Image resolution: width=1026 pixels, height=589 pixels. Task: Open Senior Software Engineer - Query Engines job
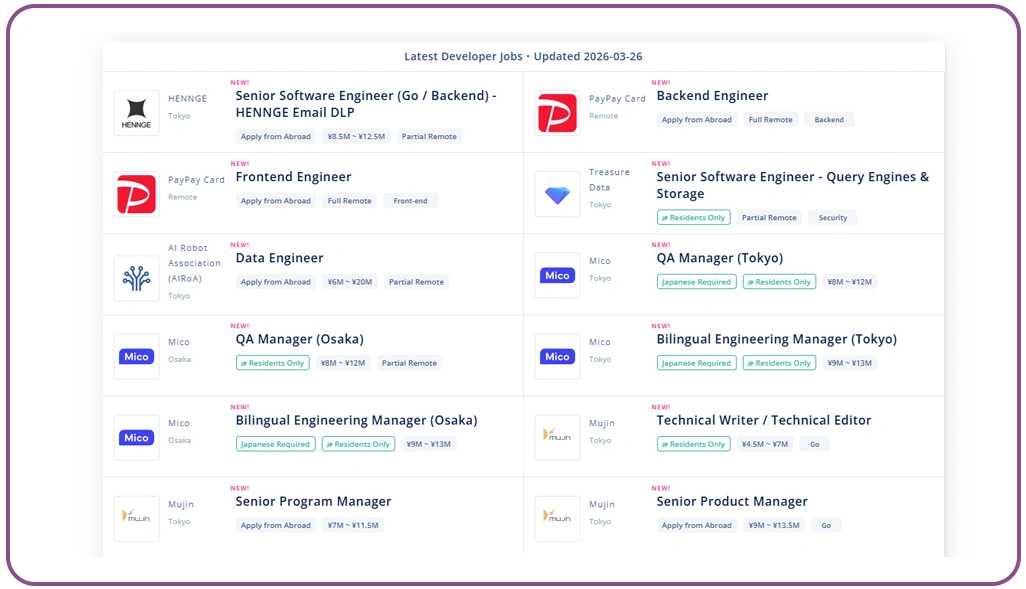pyautogui.click(x=792, y=185)
